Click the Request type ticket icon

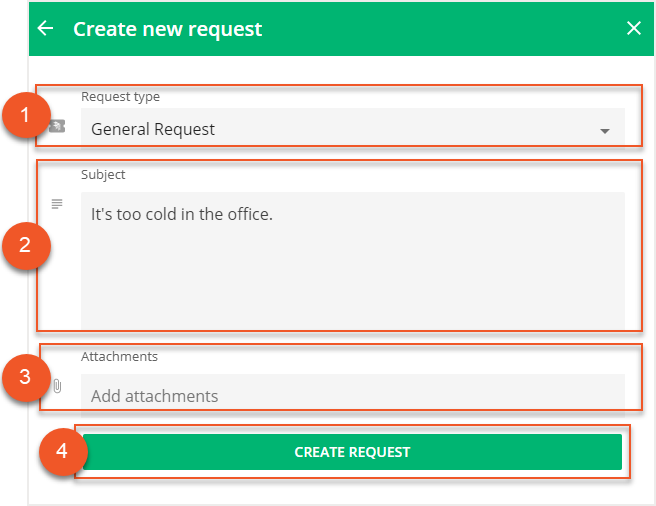point(57,127)
